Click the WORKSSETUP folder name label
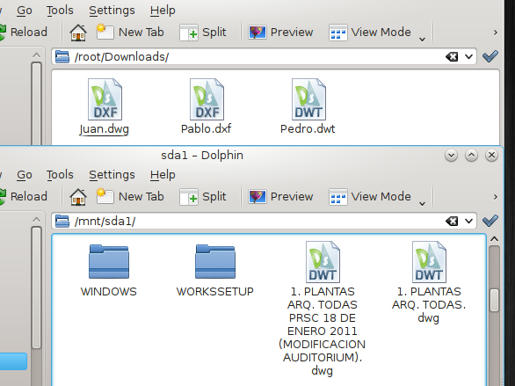This screenshot has width=515, height=386. click(x=215, y=292)
